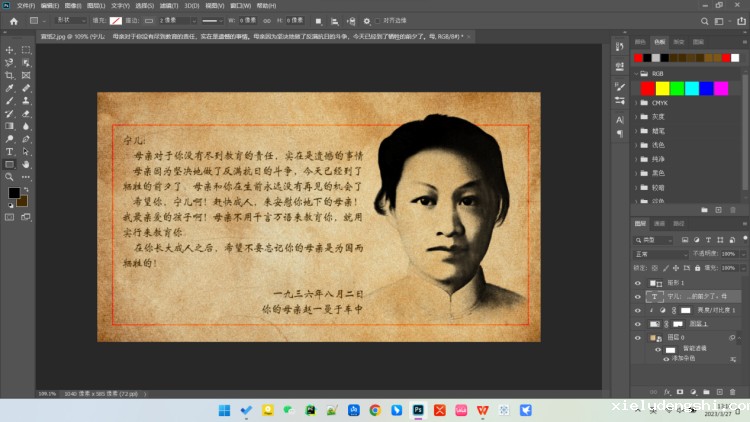Open the 滤镜(T) menu
The height and width of the screenshot is (422, 750).
pyautogui.click(x=160, y=6)
